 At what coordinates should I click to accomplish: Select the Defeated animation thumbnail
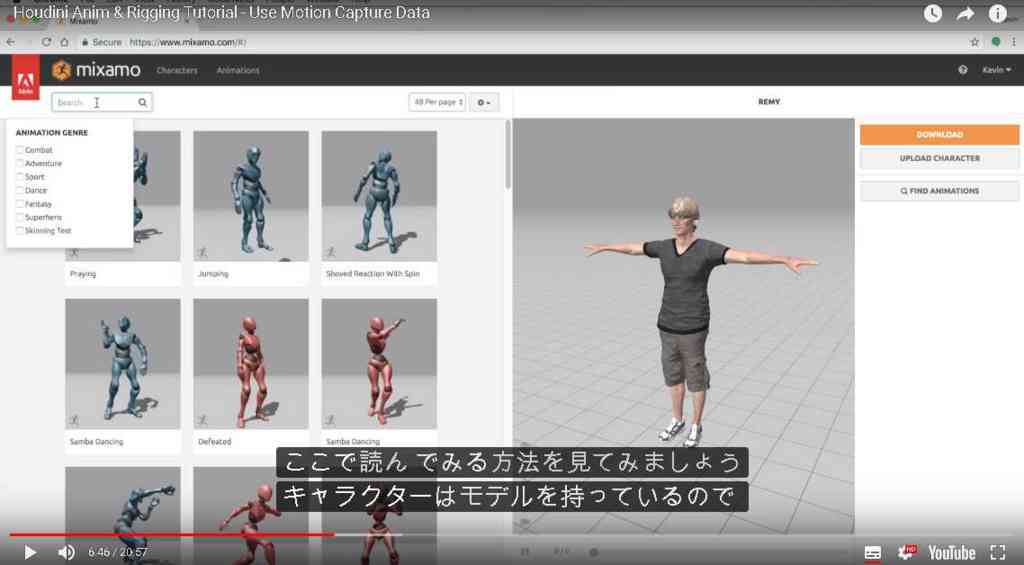[x=251, y=364]
